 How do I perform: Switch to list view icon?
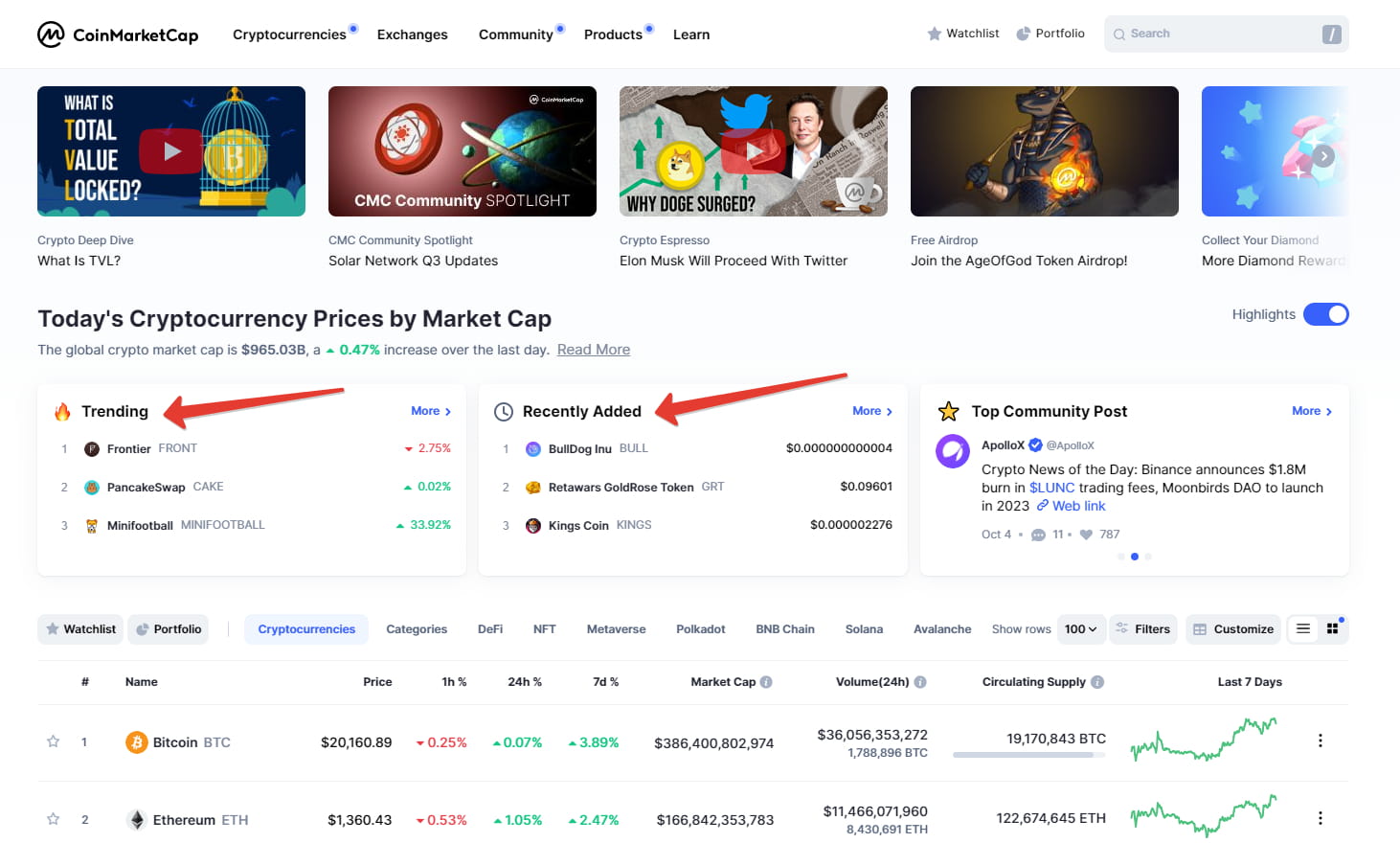click(1303, 628)
